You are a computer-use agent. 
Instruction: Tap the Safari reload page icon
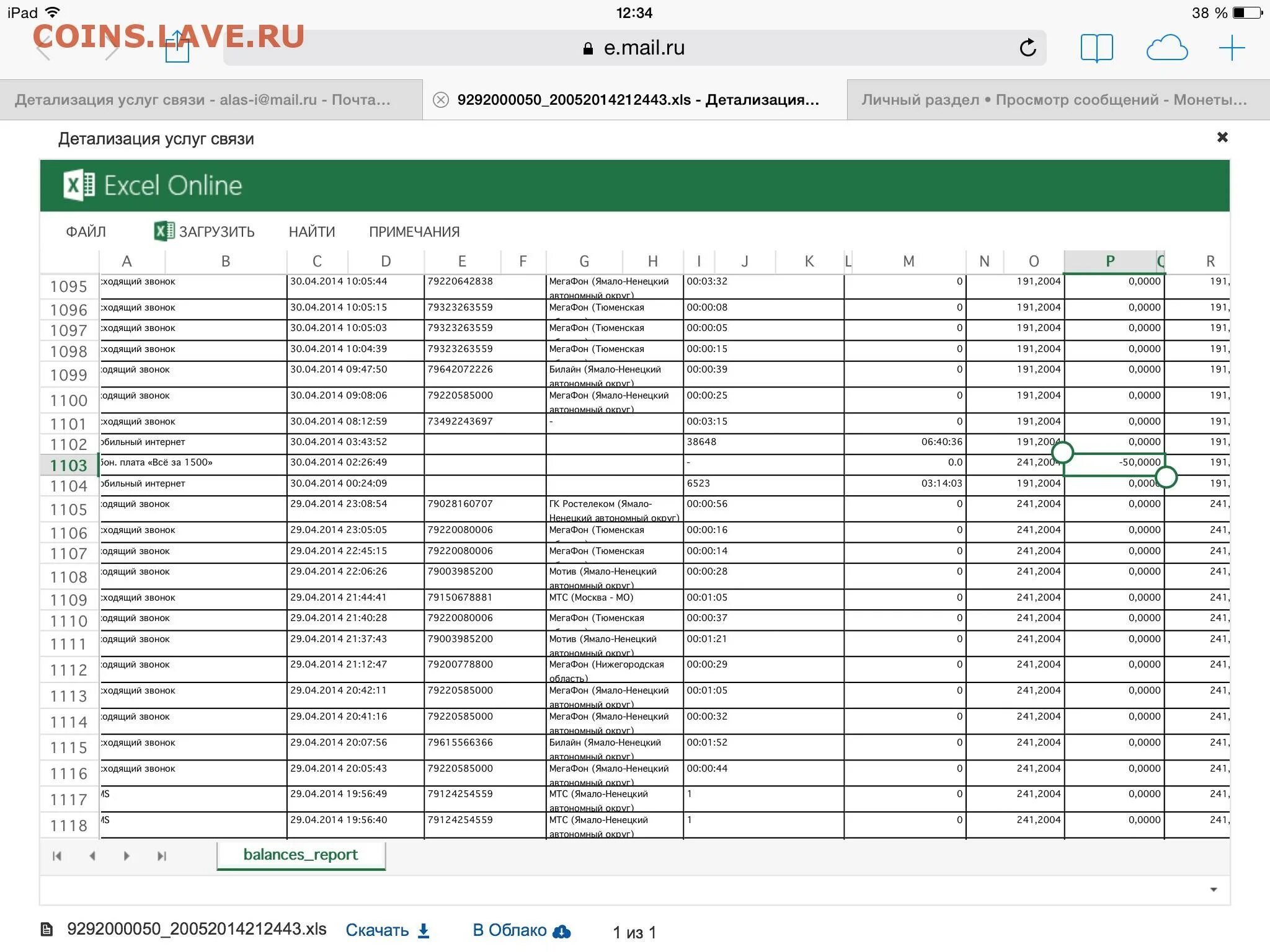tap(1028, 48)
